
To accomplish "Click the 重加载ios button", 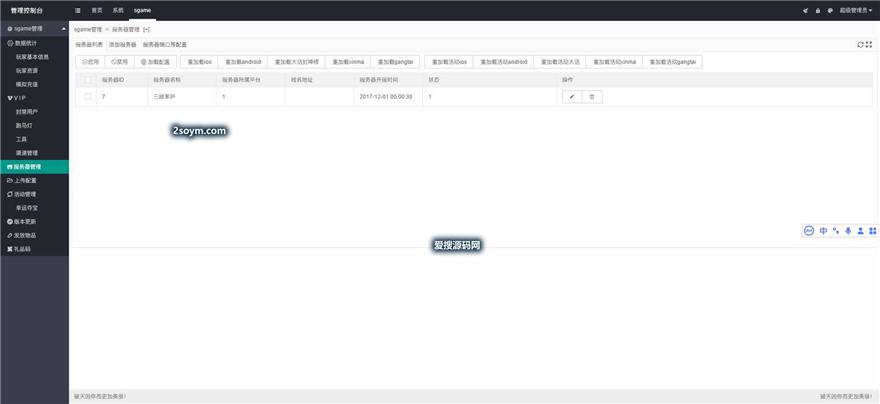I will point(199,62).
